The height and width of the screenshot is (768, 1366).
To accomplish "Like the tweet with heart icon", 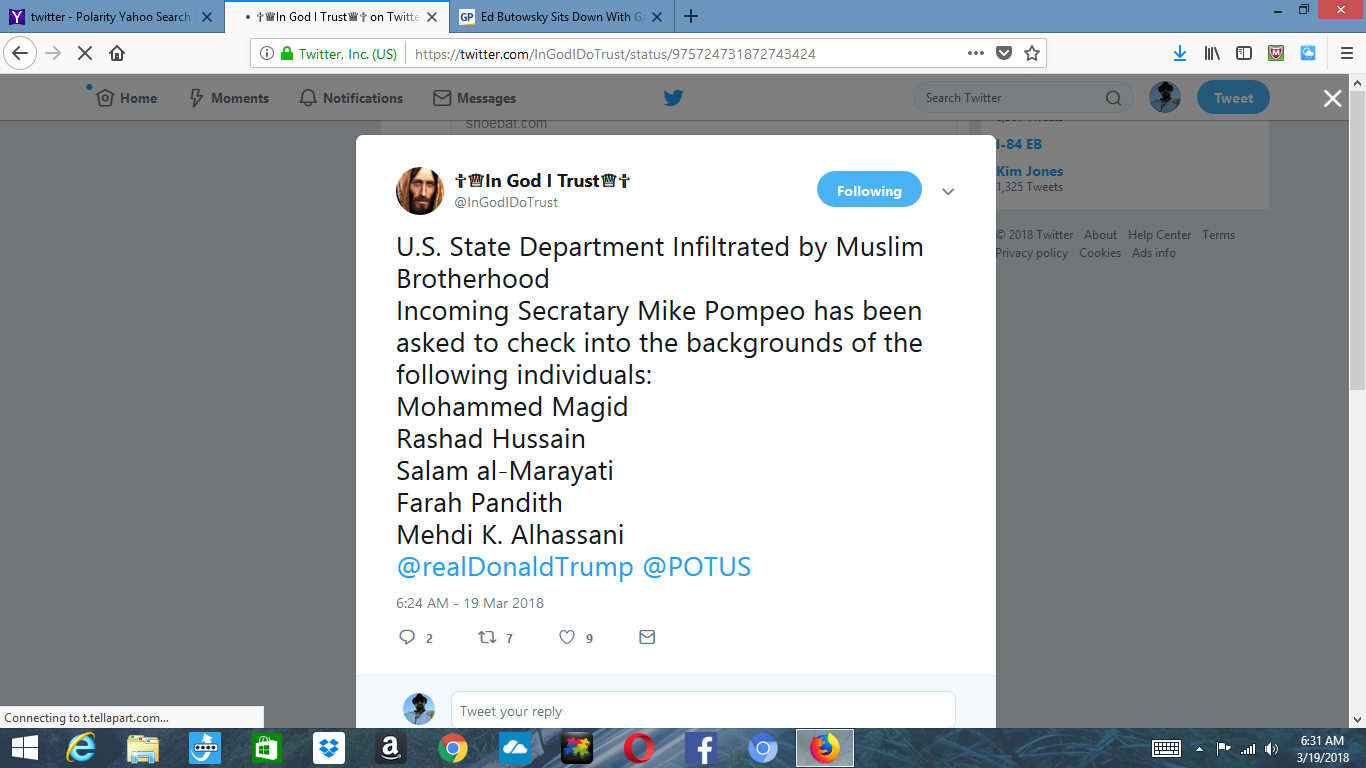I will coord(567,637).
